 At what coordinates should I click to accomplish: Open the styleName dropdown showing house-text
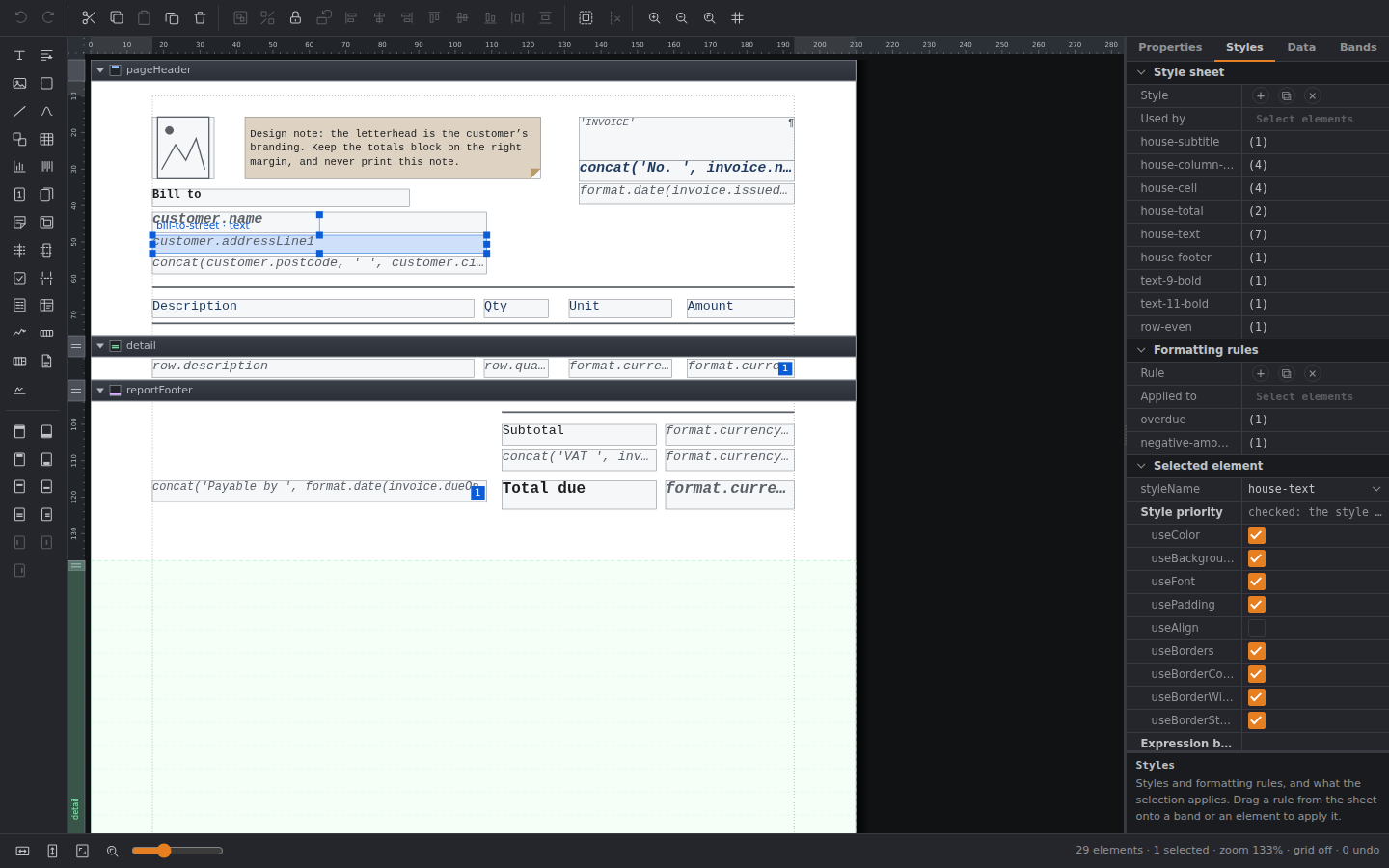[1315, 489]
